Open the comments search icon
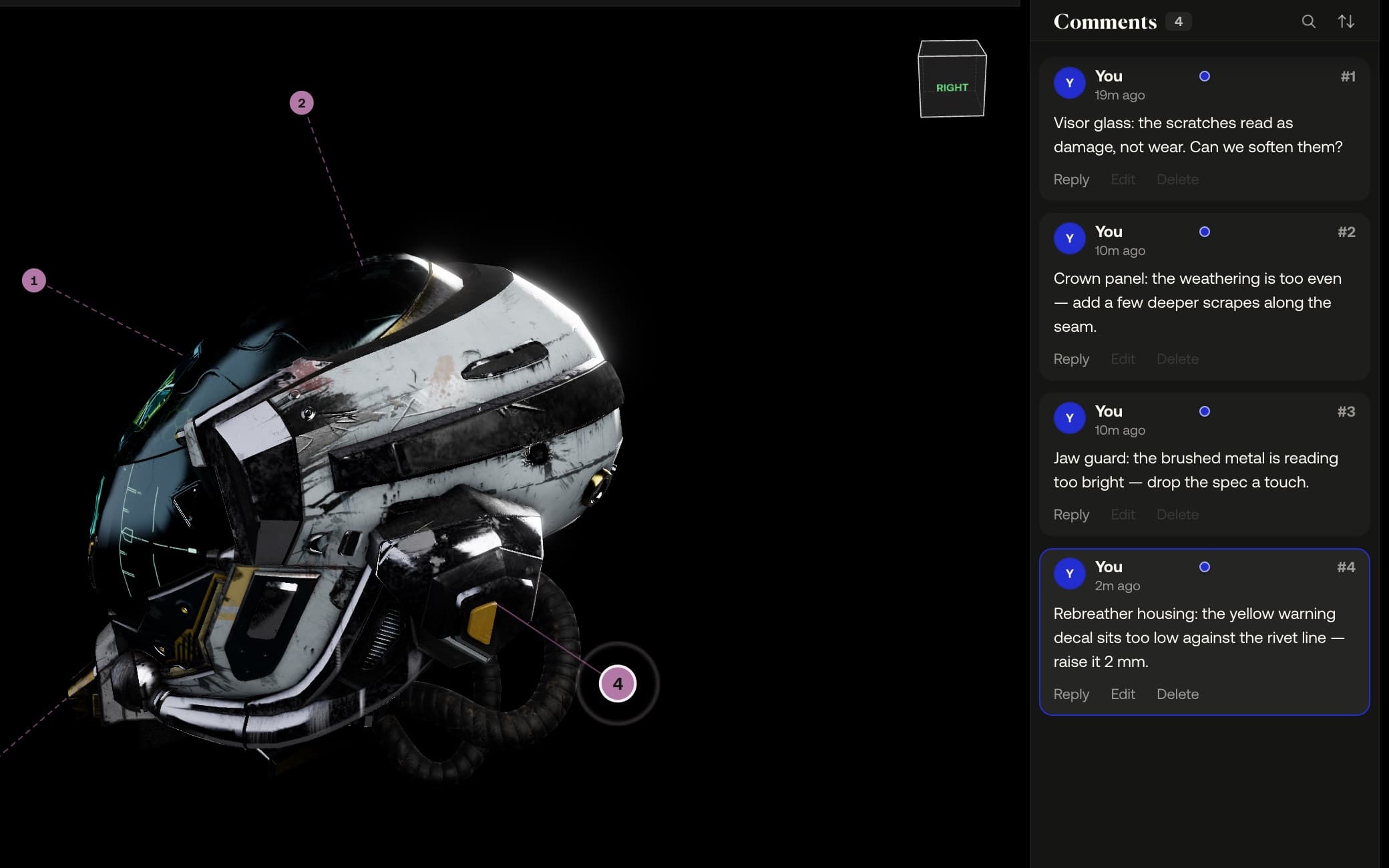Viewport: 1389px width, 868px height. [x=1308, y=21]
